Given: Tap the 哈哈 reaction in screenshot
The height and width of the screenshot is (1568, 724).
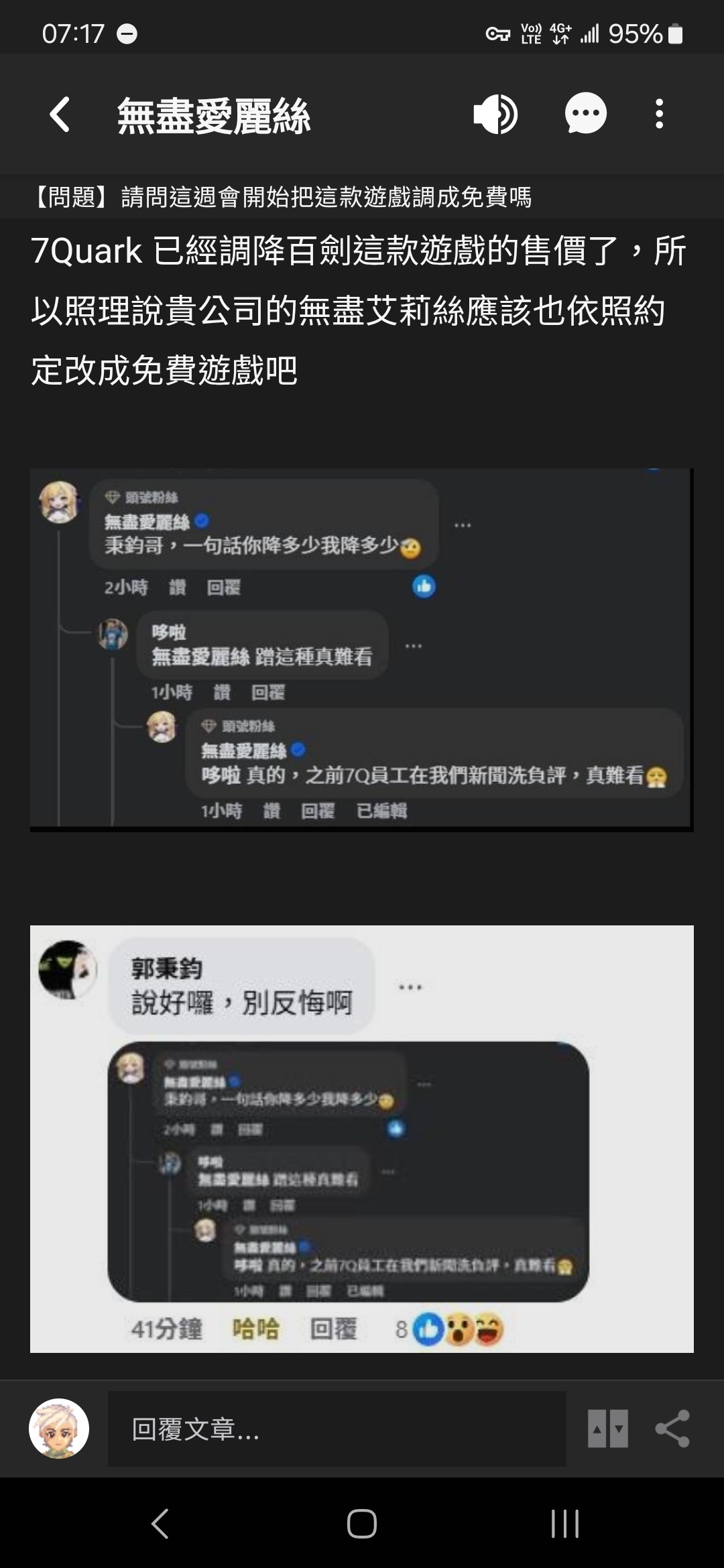Looking at the screenshot, I should (x=255, y=1328).
